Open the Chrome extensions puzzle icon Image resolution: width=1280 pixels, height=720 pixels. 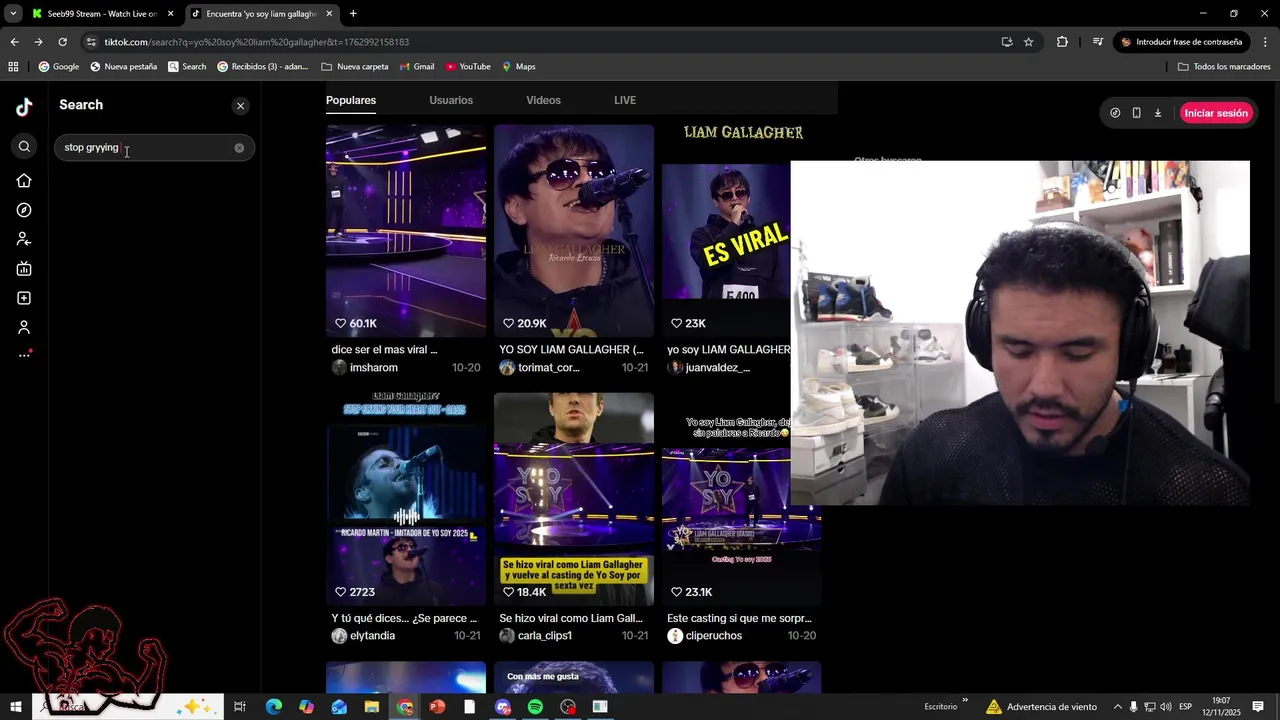tap(1062, 42)
